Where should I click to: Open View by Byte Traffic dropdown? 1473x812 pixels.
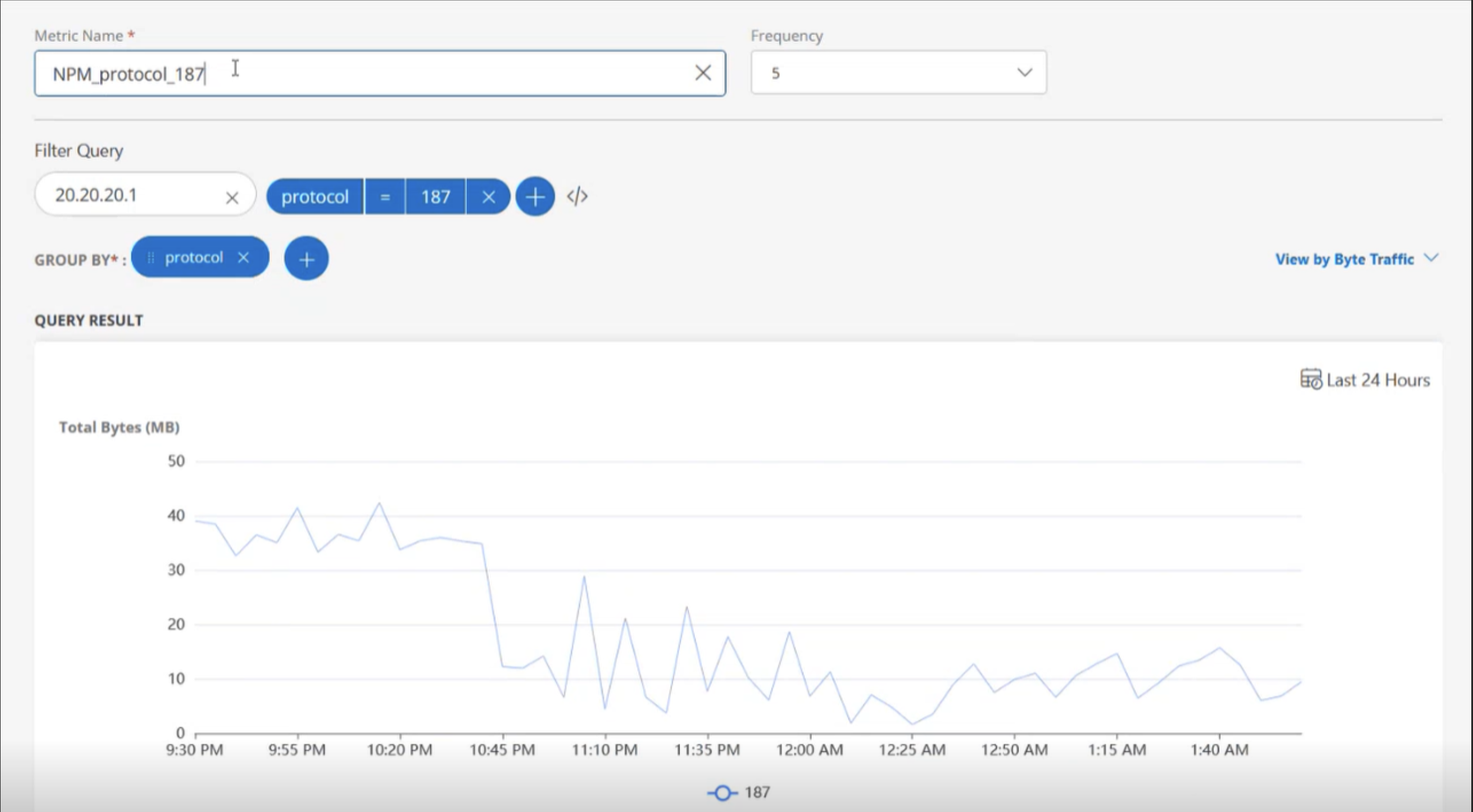(x=1356, y=259)
